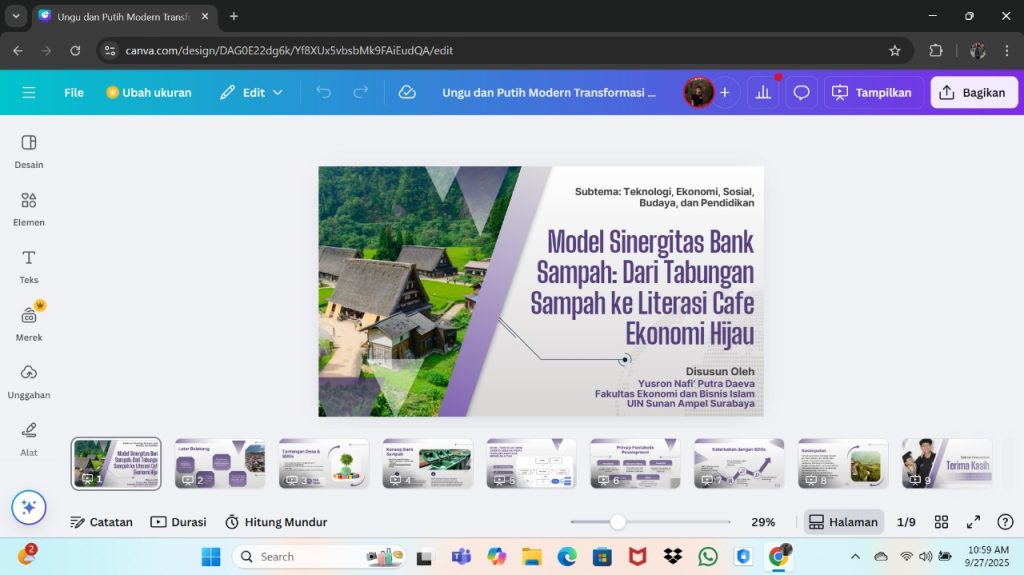This screenshot has width=1024, height=575.
Task: Select slide 5 thumbnail
Action: [x=531, y=463]
